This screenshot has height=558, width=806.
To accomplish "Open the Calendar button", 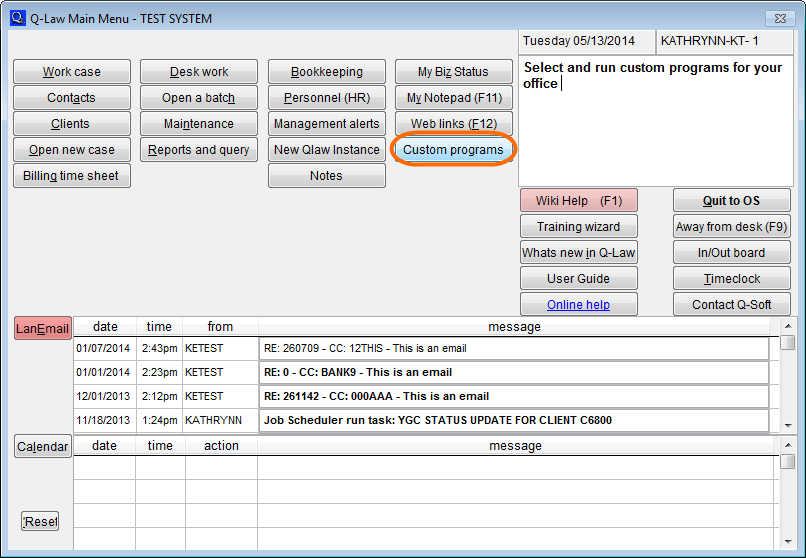I will 43,447.
